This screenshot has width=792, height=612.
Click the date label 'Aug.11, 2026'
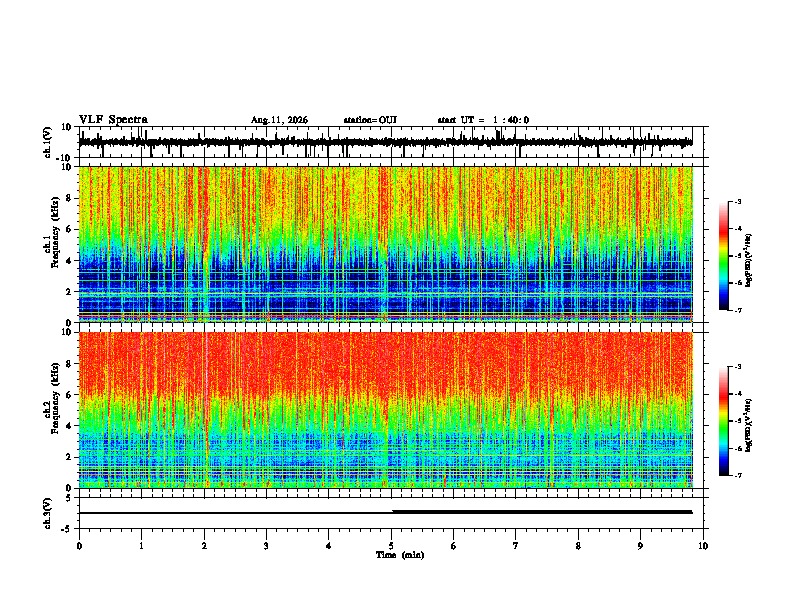(279, 120)
